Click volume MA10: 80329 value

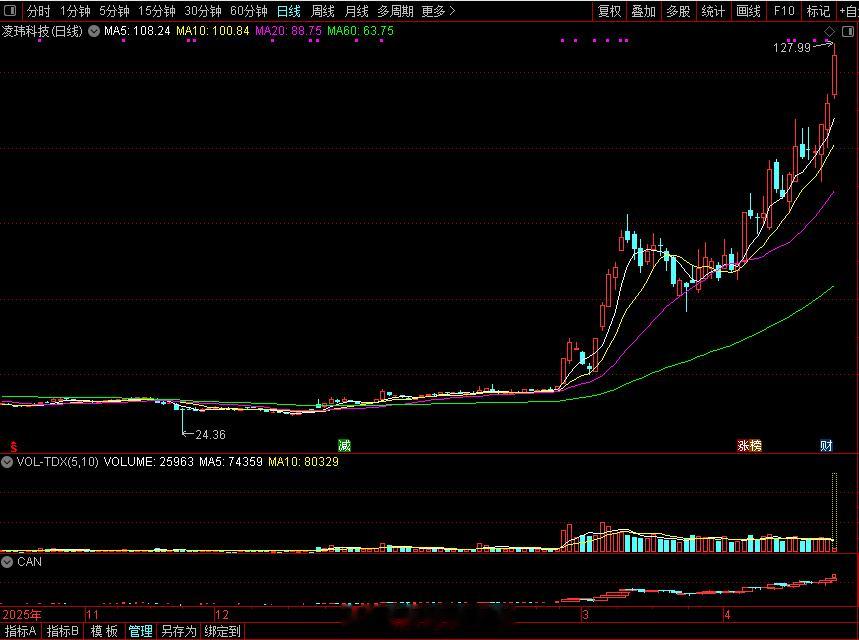coord(303,462)
